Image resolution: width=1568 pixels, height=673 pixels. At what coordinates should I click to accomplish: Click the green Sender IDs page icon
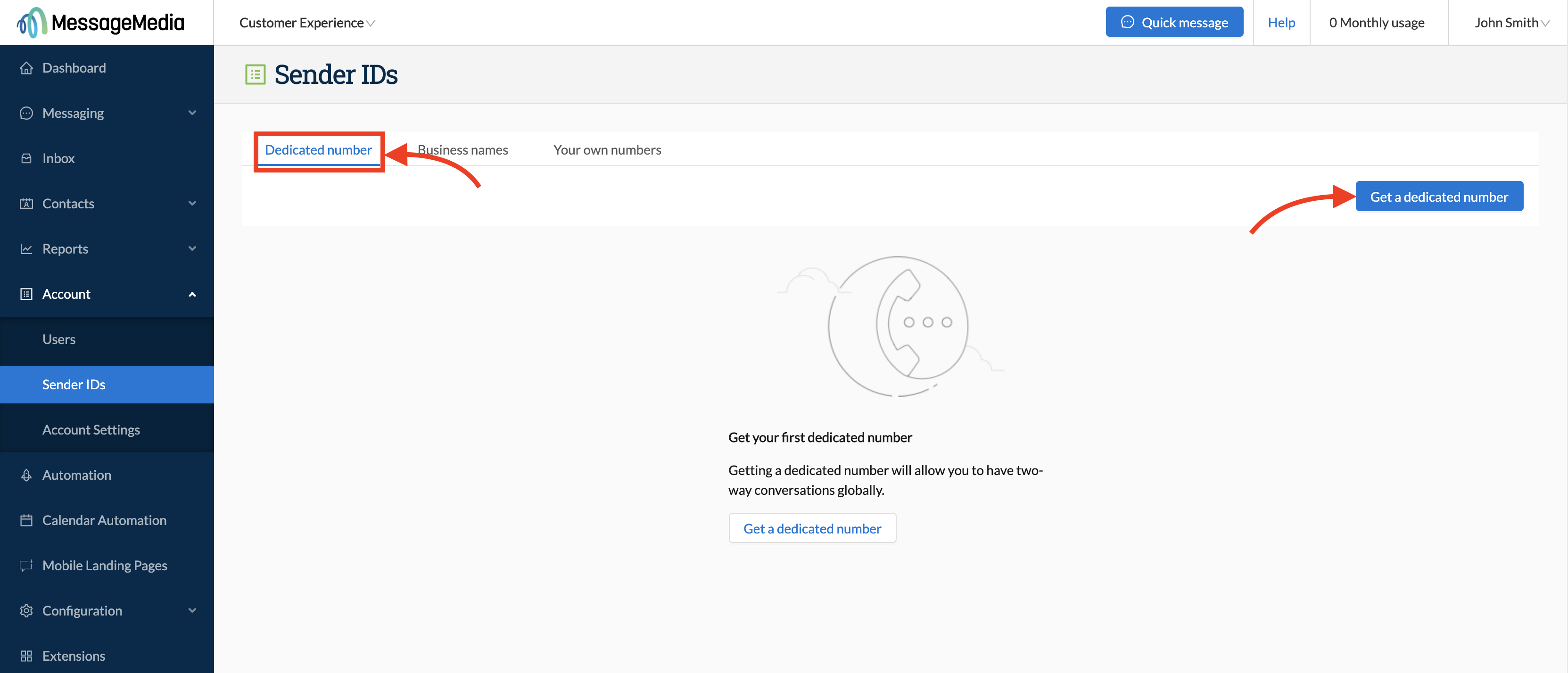click(x=255, y=75)
